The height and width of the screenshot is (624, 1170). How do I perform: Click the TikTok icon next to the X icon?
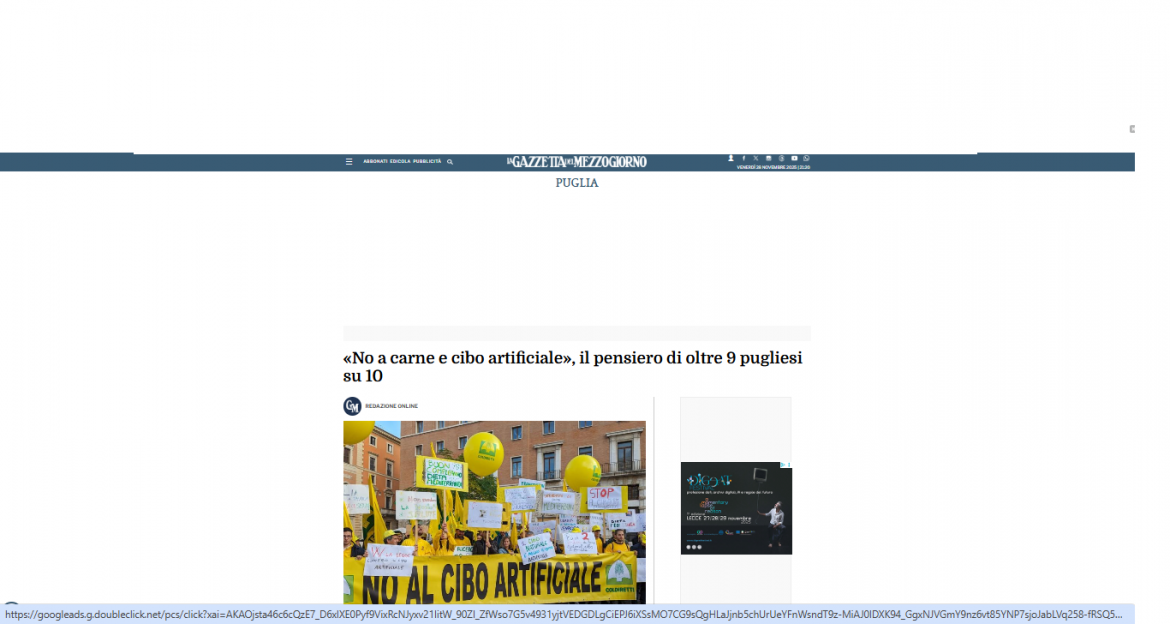768,158
